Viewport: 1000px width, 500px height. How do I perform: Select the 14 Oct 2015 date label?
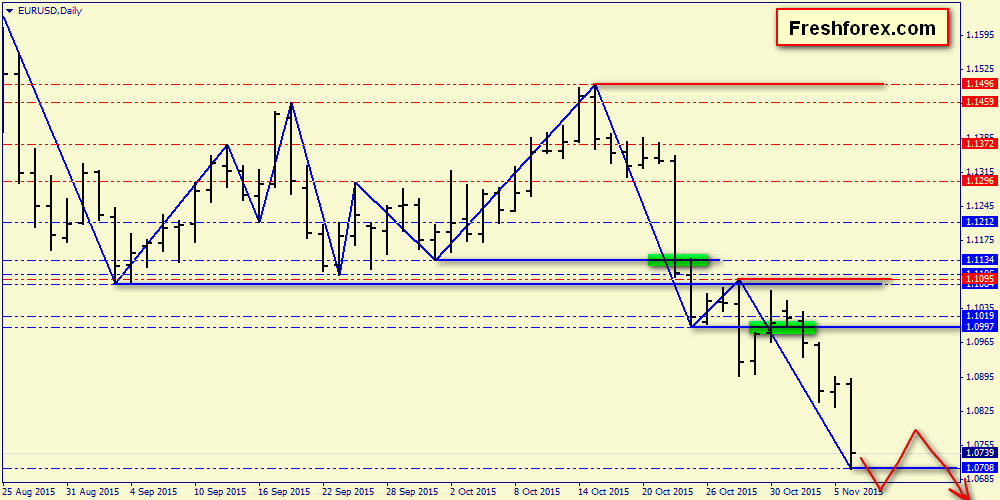604,492
